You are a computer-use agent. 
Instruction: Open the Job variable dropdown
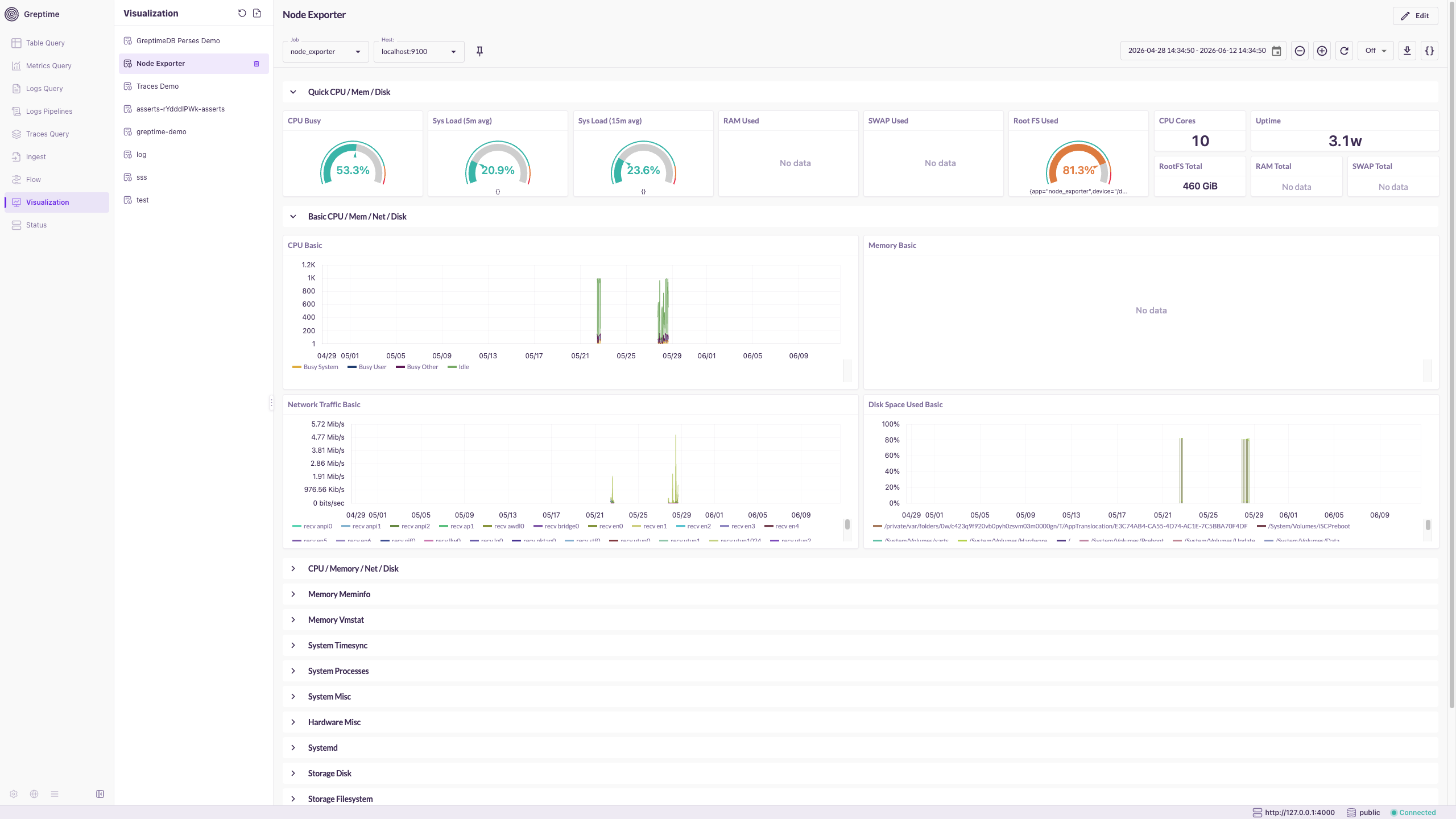pos(325,51)
